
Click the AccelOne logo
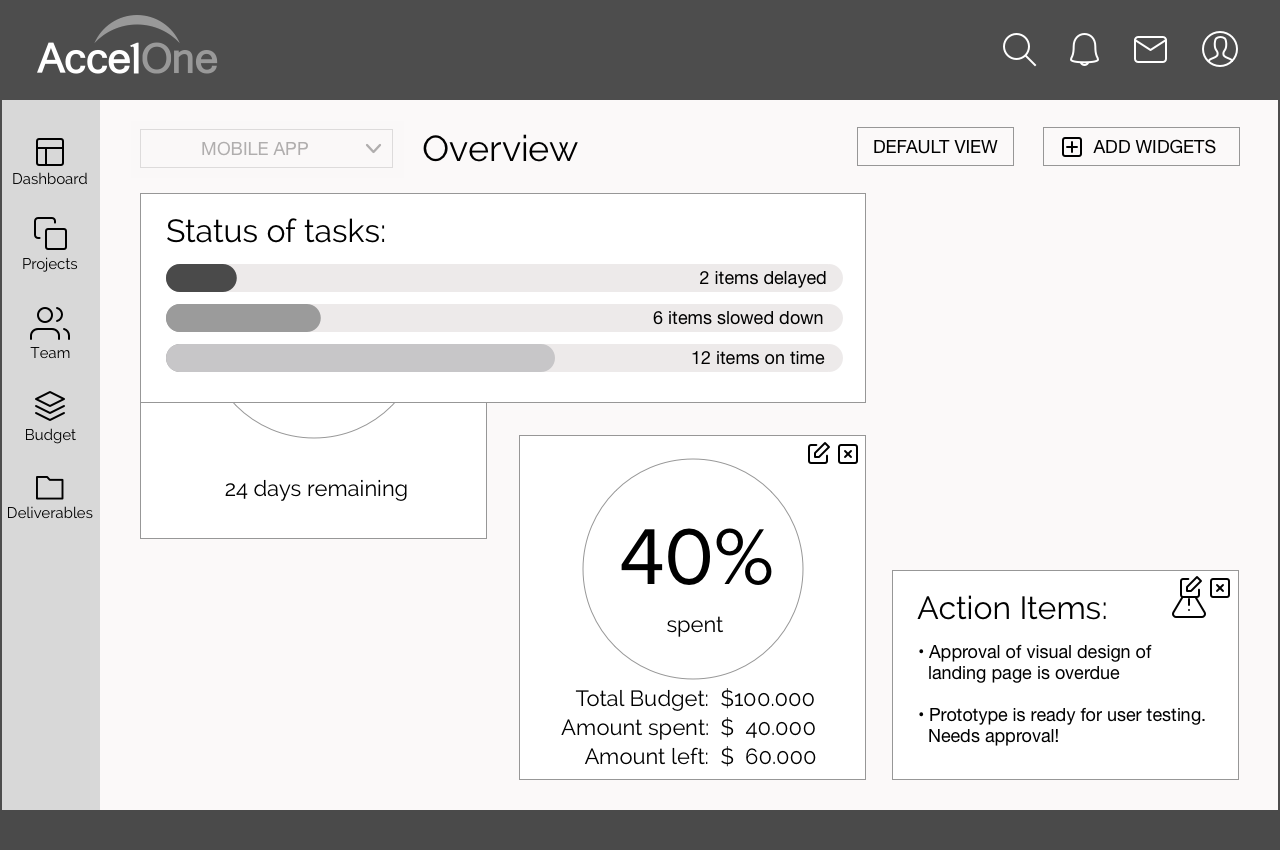(x=127, y=46)
